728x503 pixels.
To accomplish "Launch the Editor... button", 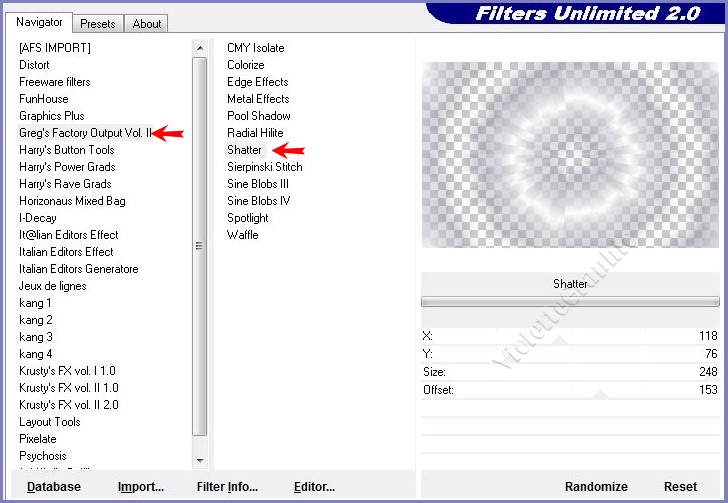I will click(x=314, y=487).
